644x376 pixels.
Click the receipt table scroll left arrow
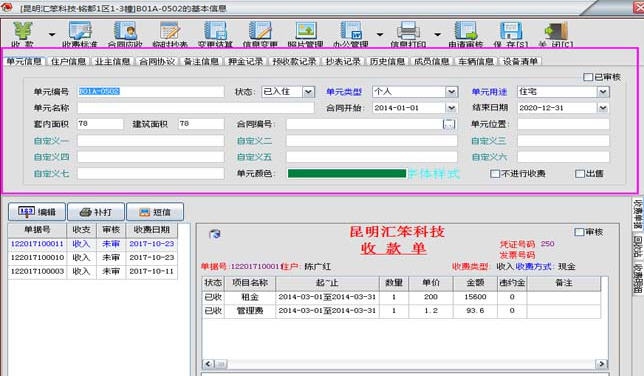coord(208,364)
